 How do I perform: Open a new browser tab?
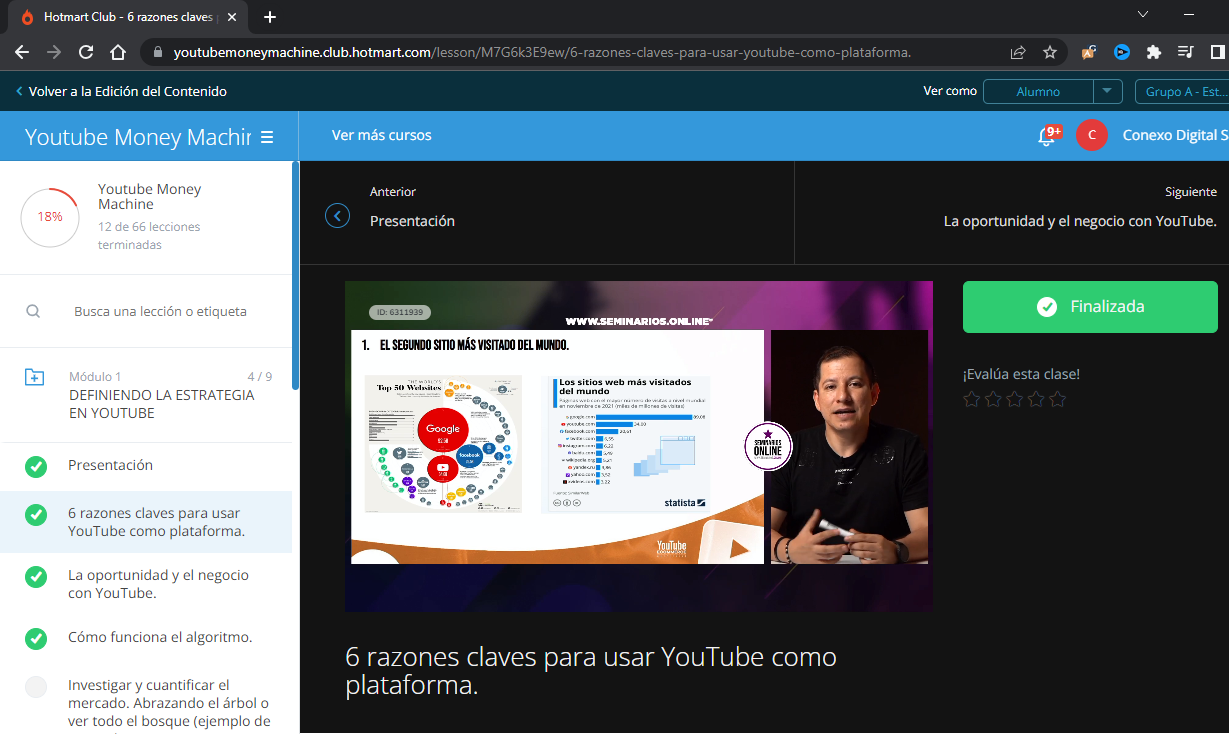coord(269,17)
